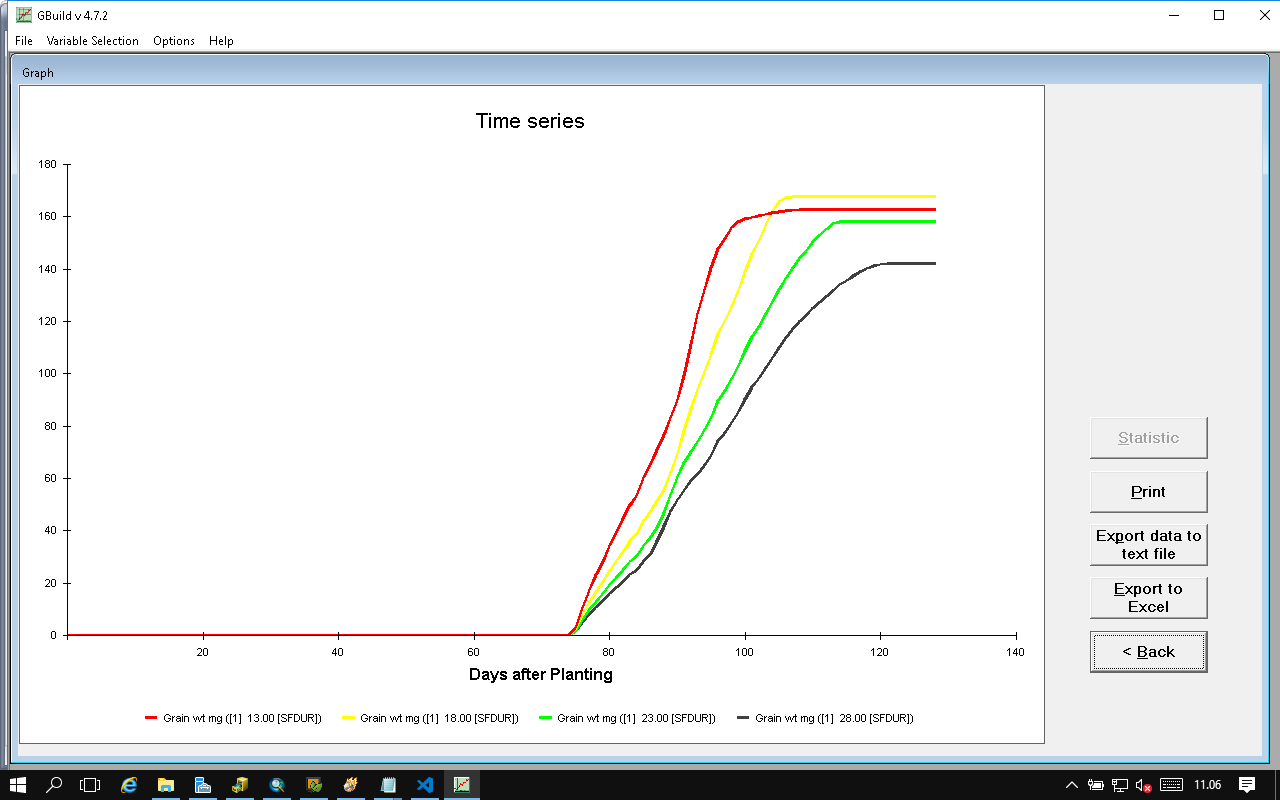Screen dimensions: 1280x800
Task: Click Export data to text file button
Action: click(x=1148, y=545)
